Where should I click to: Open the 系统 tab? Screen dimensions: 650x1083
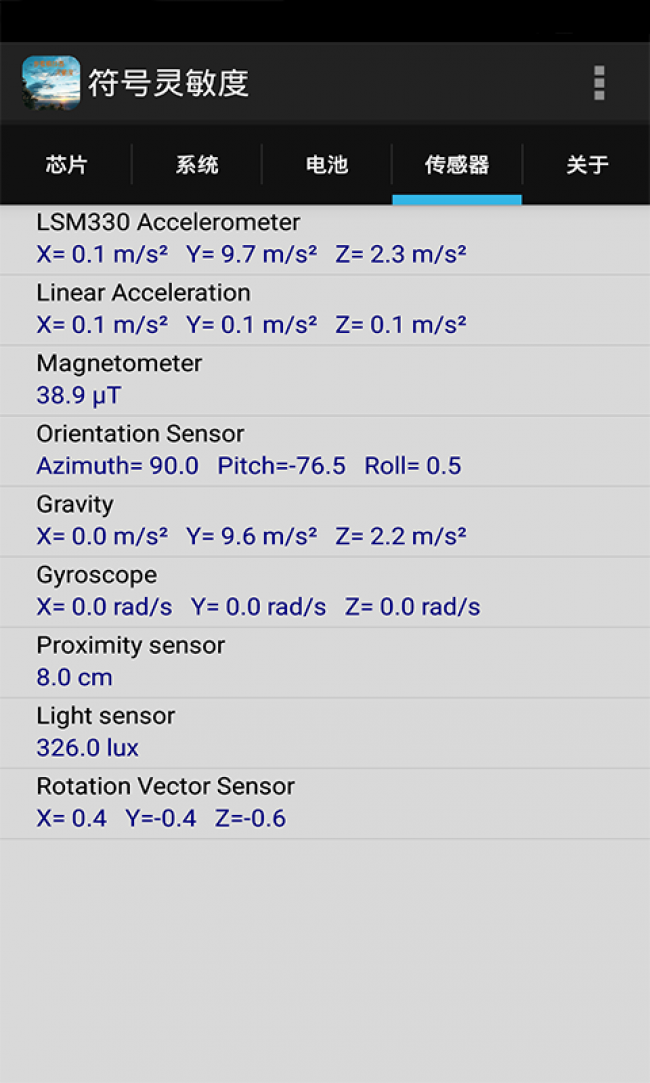click(197, 165)
